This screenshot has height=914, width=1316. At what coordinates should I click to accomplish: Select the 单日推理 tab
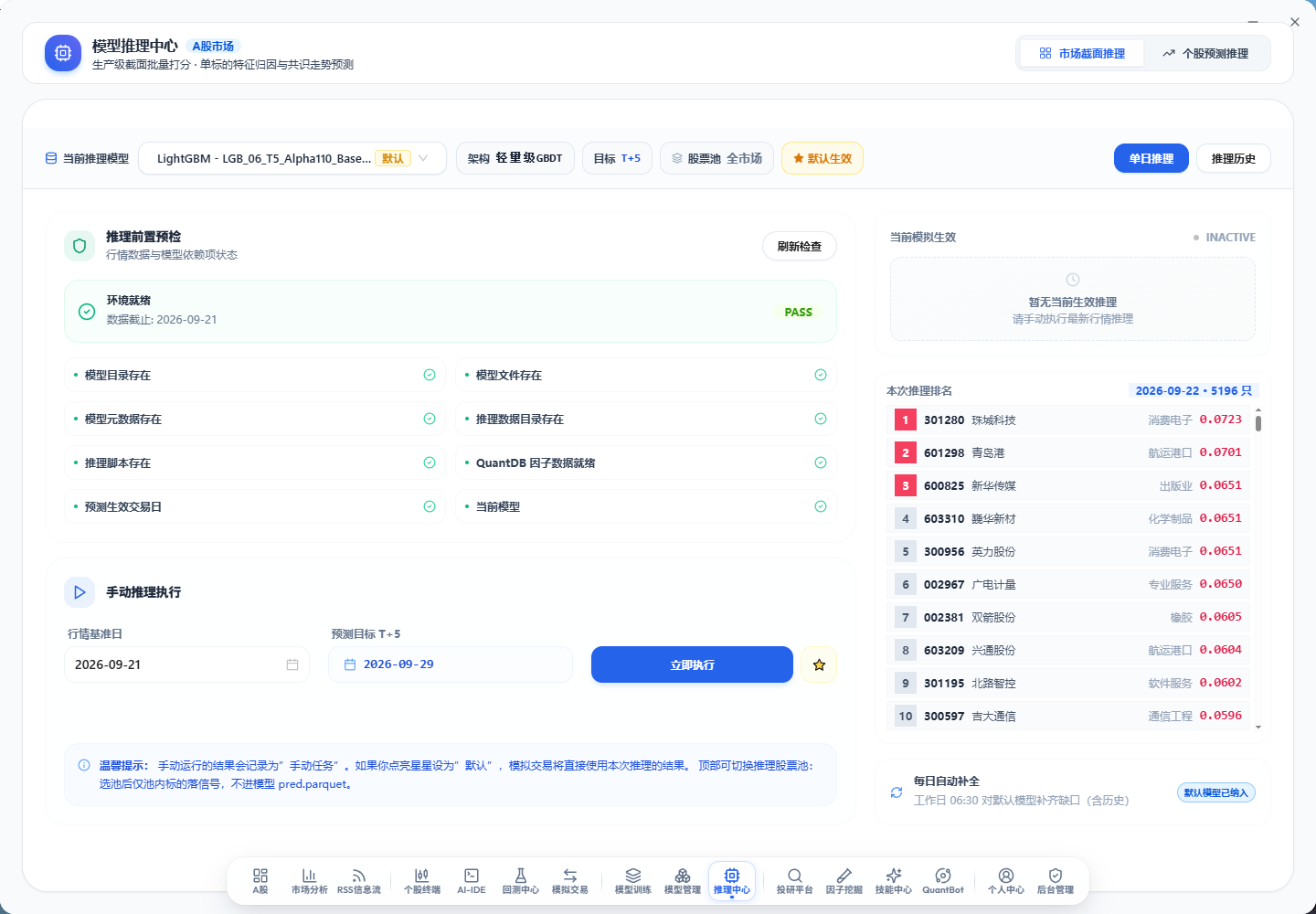pyautogui.click(x=1151, y=158)
